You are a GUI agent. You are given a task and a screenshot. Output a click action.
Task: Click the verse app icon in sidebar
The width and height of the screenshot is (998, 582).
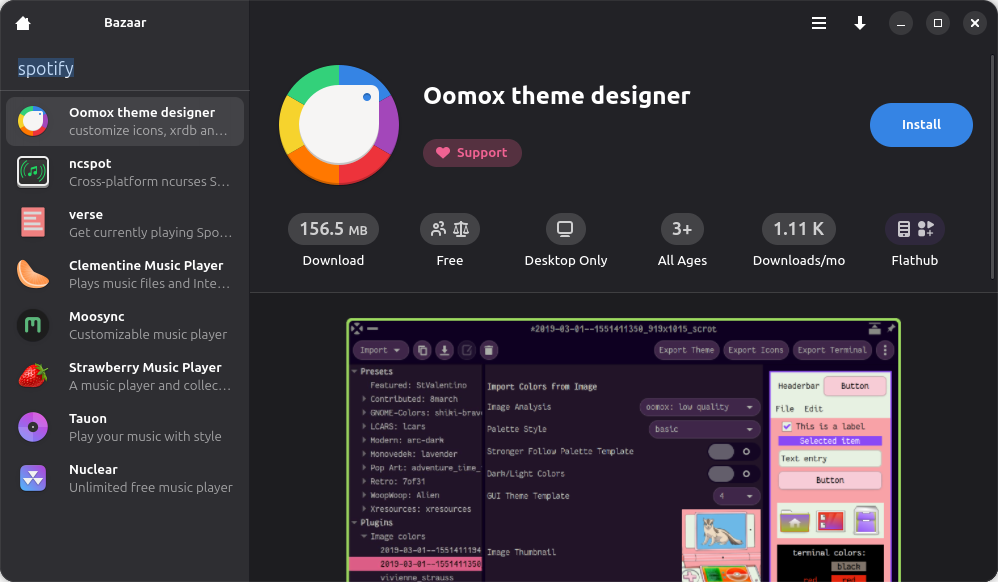tap(33, 222)
